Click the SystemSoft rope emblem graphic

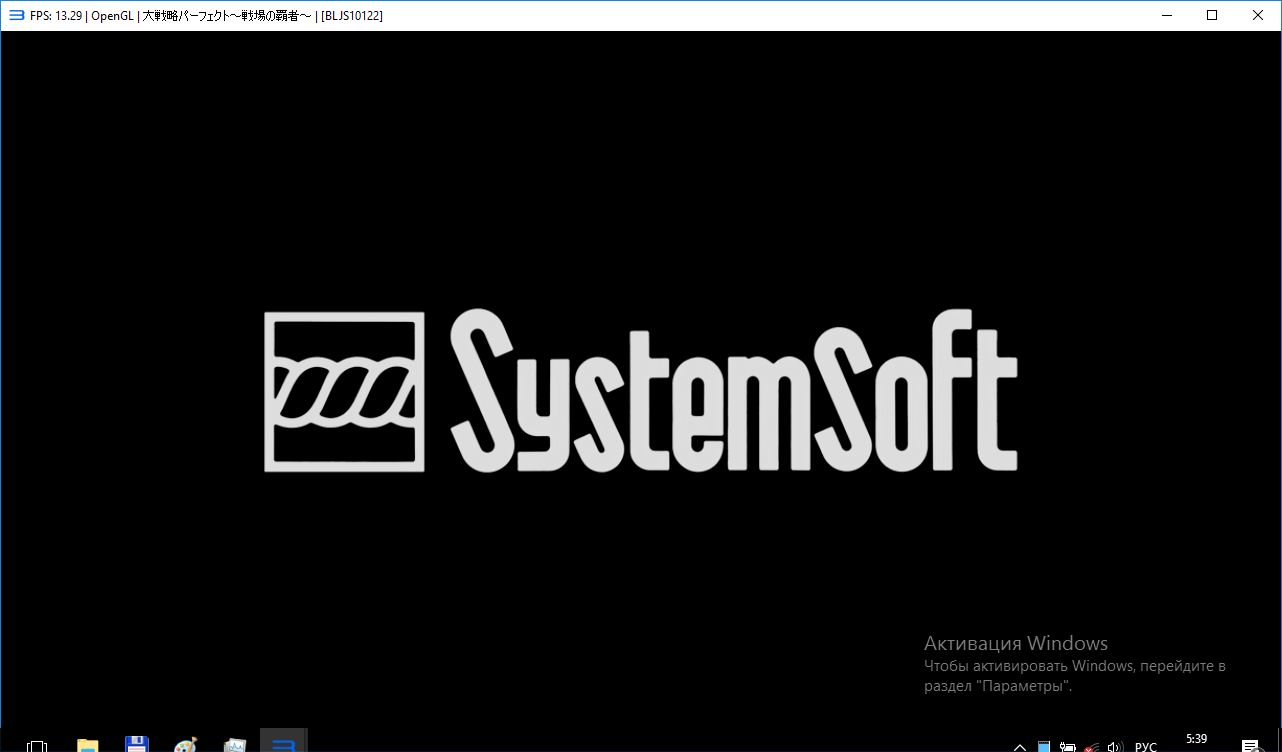[344, 391]
